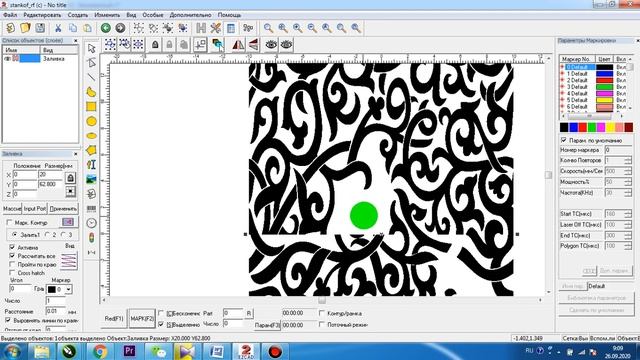Enable the '[C]Бесконечн.' checkbox

click(x=161, y=313)
